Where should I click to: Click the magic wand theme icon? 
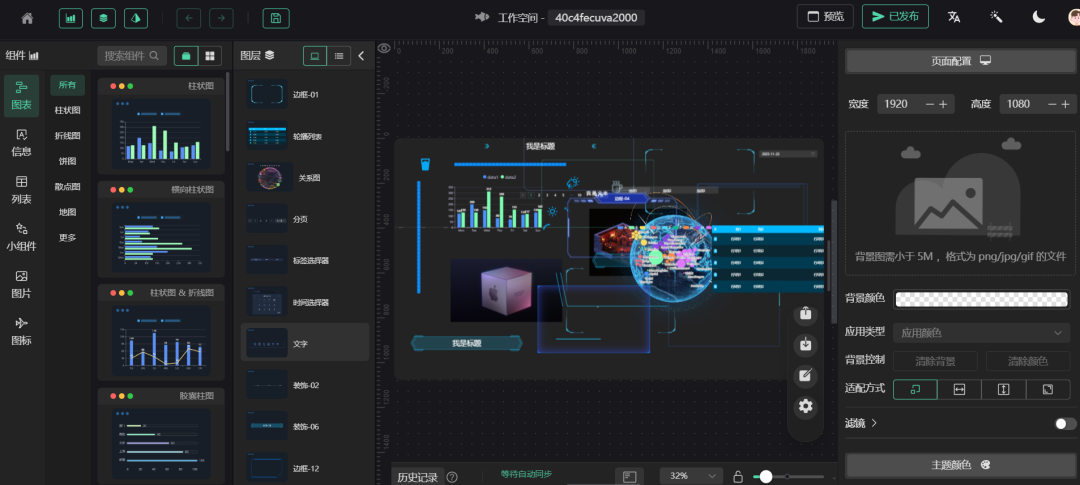(x=996, y=17)
